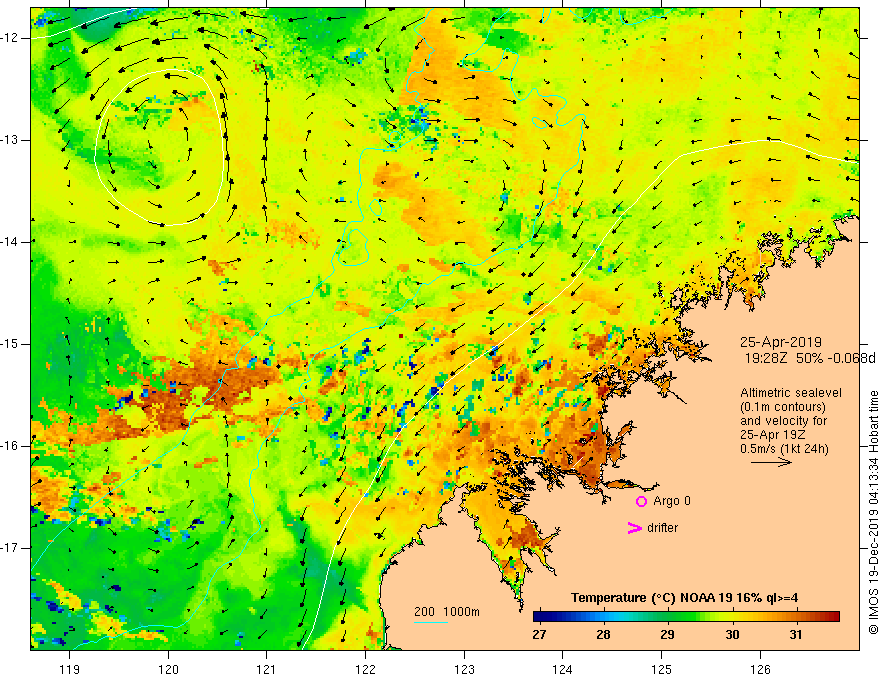Image resolution: width=880 pixels, height=680 pixels.
Task: Click the magenta drifter arrow symbol
Action: pos(634,528)
